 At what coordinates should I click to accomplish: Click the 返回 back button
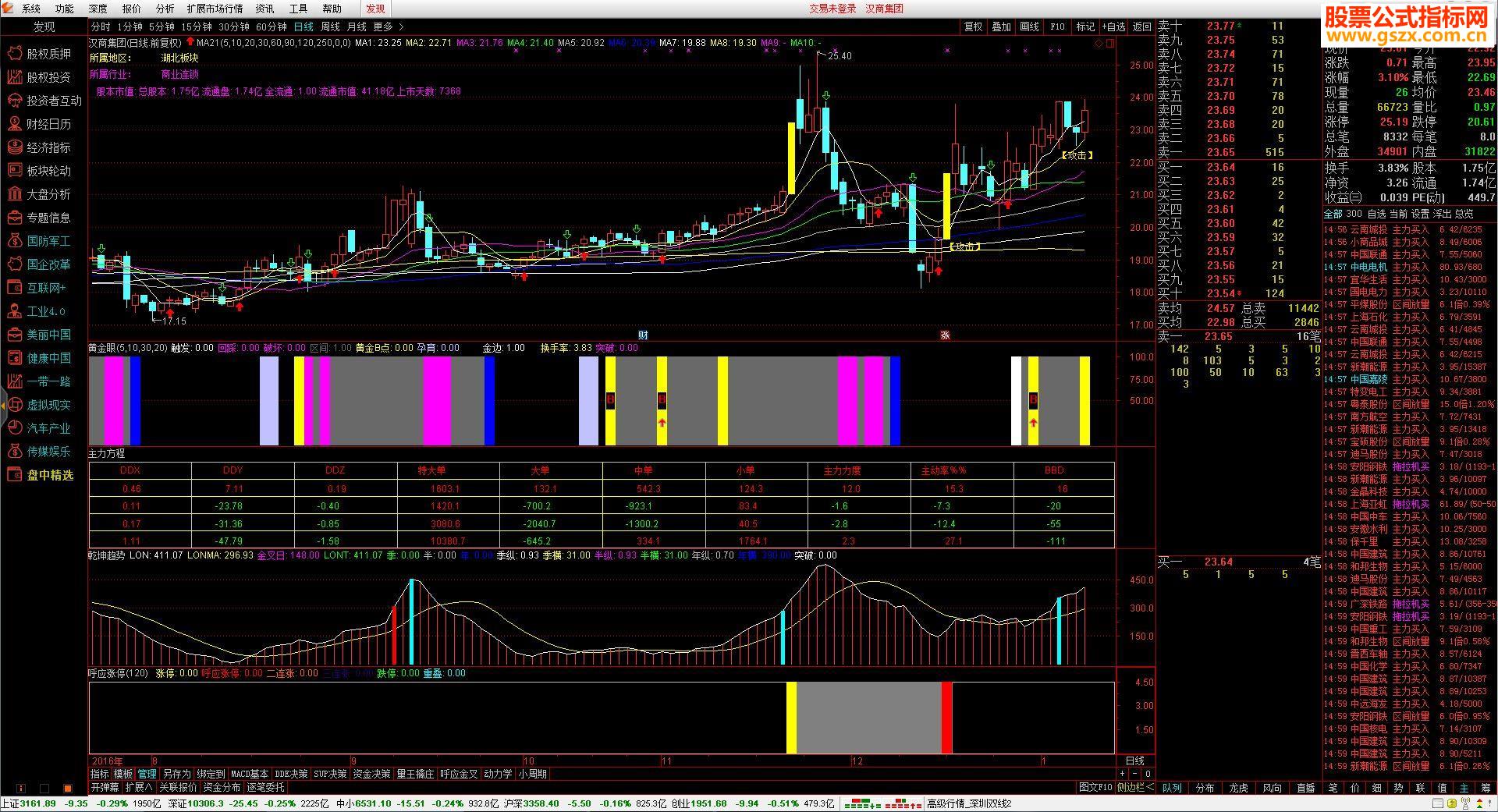(1142, 27)
